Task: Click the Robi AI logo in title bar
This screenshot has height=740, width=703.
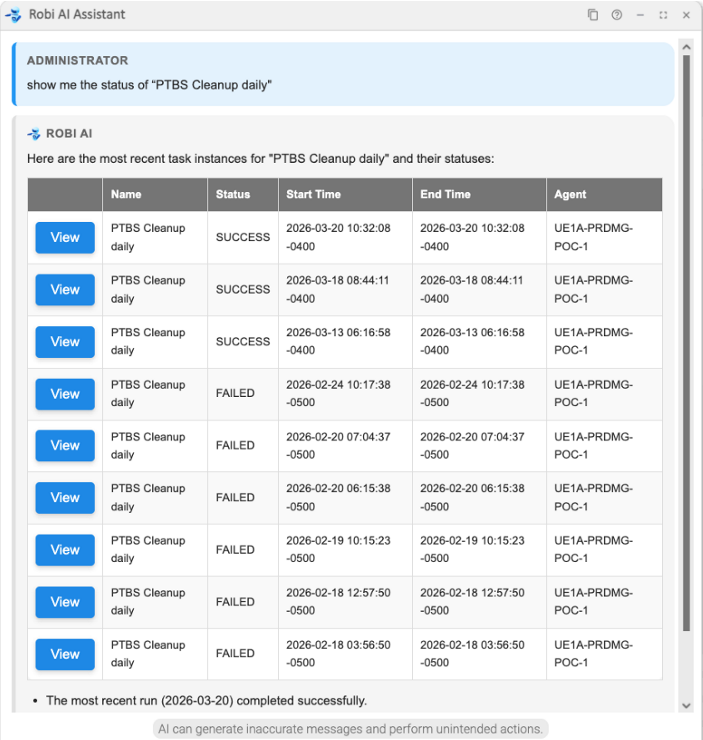Action: pyautogui.click(x=14, y=15)
